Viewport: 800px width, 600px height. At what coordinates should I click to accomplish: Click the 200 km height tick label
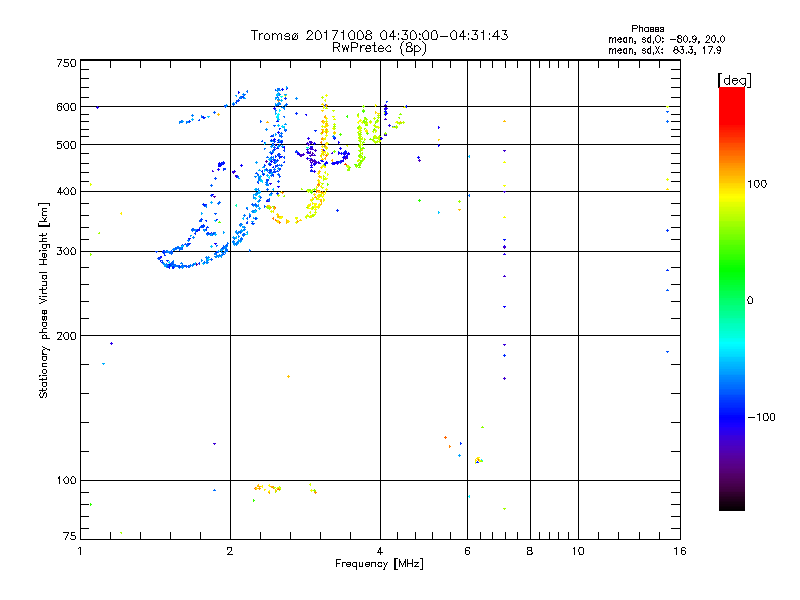[66, 336]
